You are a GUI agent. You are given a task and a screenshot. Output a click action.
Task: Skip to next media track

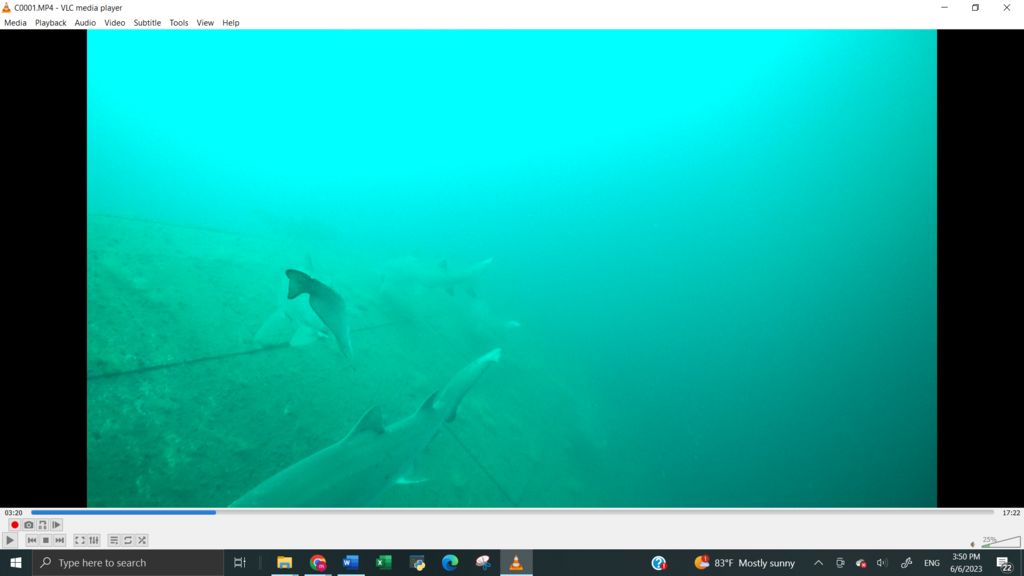(x=60, y=540)
